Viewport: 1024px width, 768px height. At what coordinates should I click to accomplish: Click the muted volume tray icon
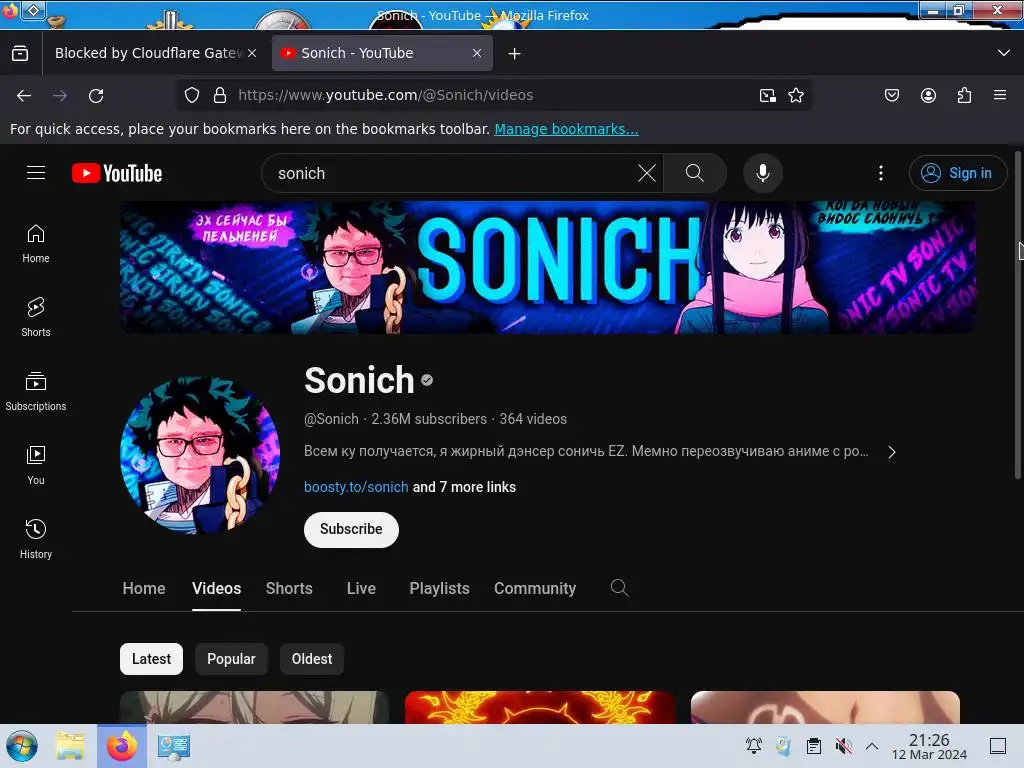tap(843, 746)
